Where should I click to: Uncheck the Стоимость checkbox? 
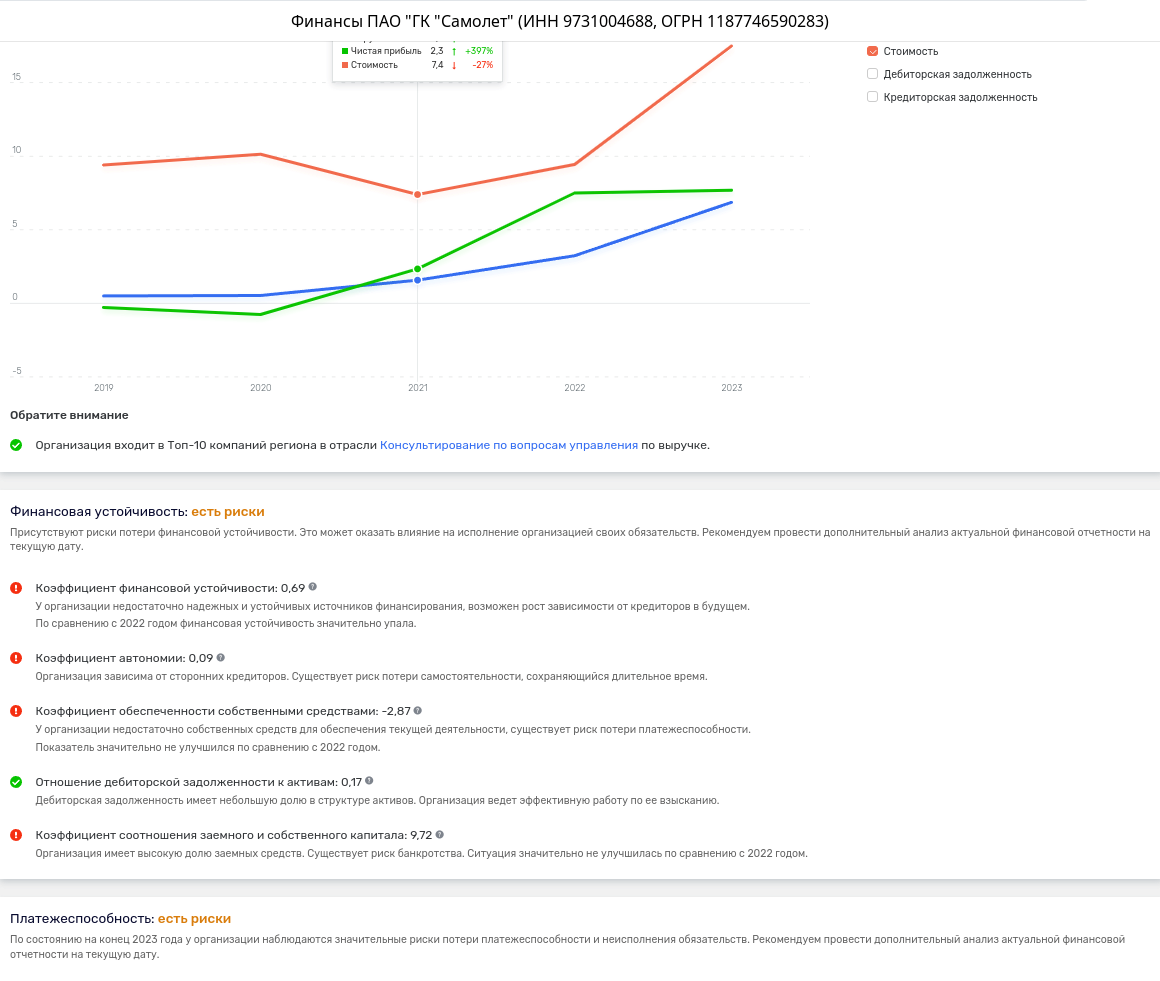pos(872,51)
